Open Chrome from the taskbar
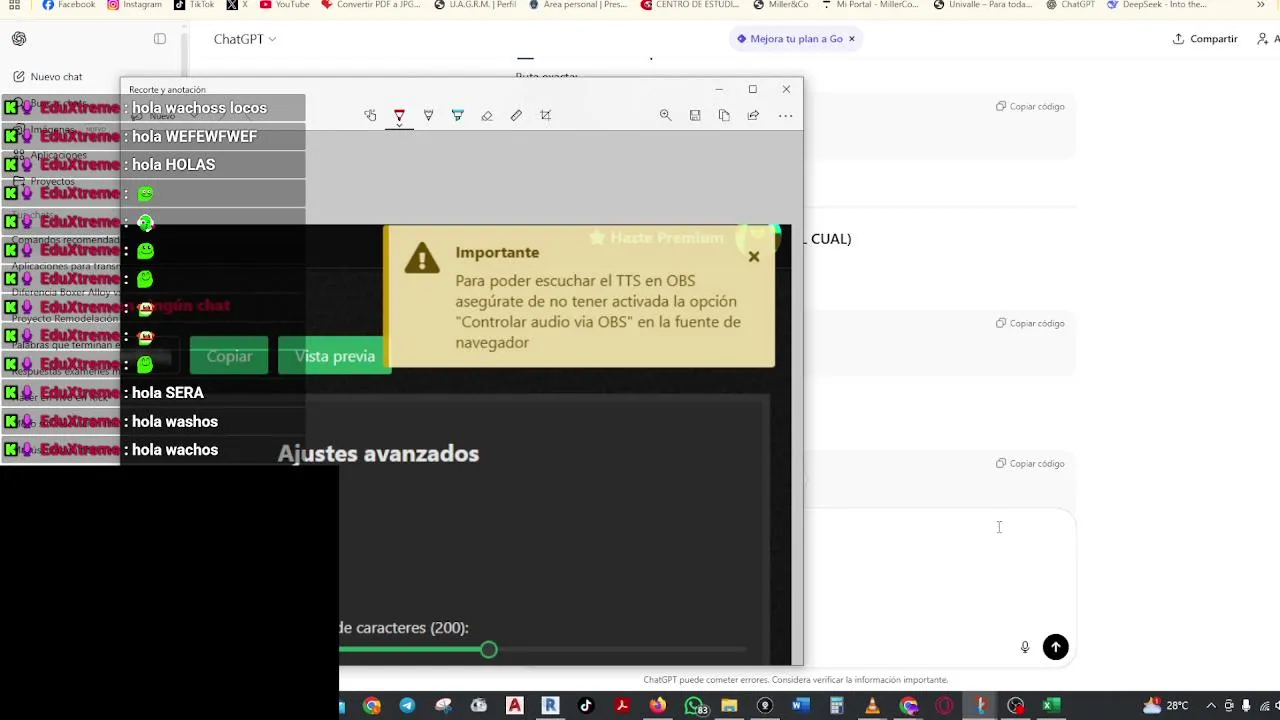This screenshot has width=1280, height=720. (x=372, y=706)
